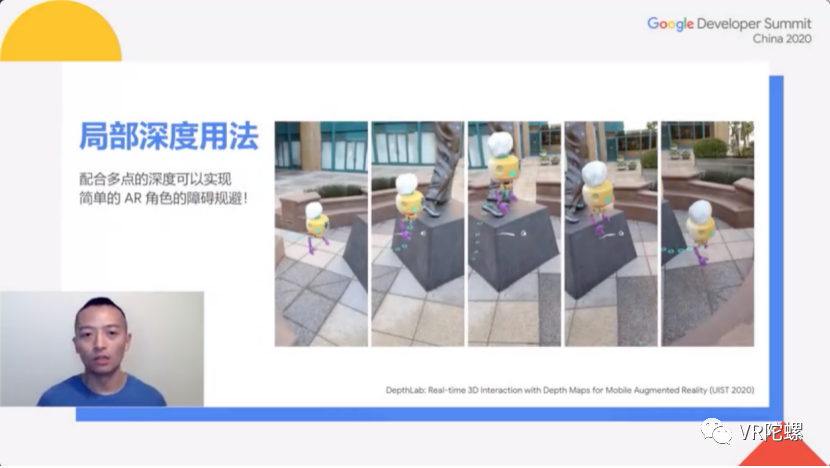
Task: Select the speaker webcam video thumbnail
Action: tap(102, 348)
